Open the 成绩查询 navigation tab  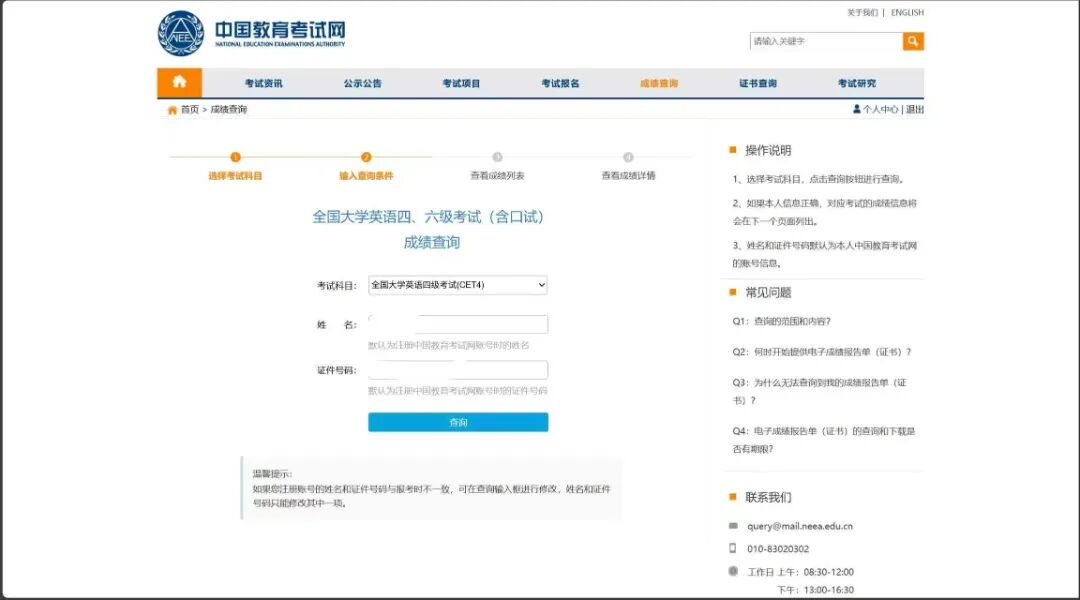[x=659, y=83]
